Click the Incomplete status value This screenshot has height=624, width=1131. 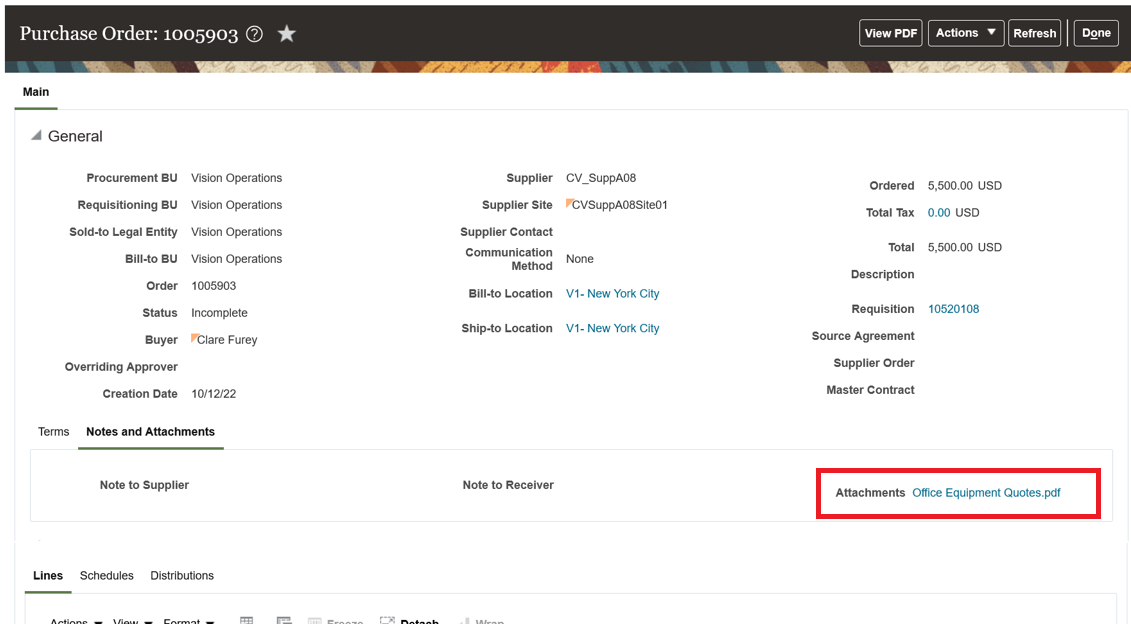click(x=219, y=313)
